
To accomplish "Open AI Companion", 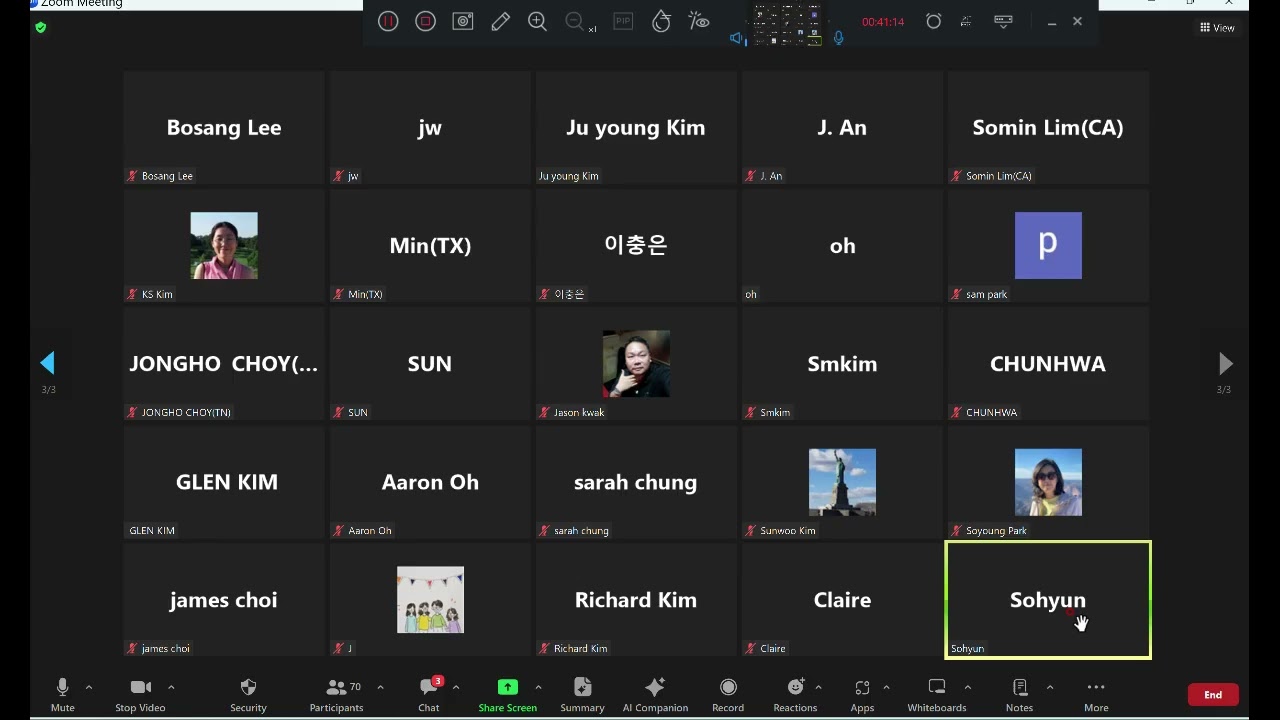I will [x=655, y=694].
